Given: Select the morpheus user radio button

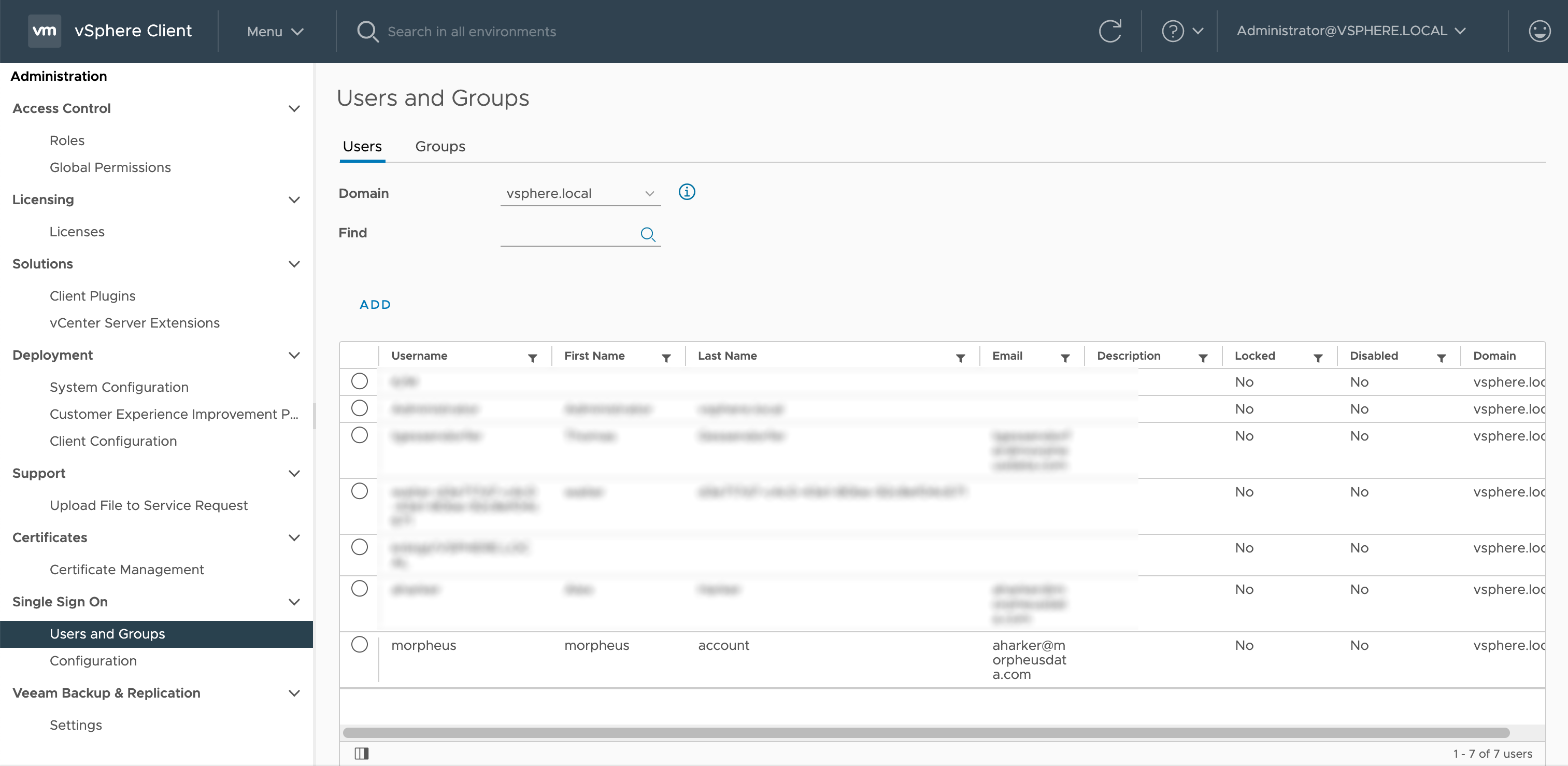Looking at the screenshot, I should (360, 644).
